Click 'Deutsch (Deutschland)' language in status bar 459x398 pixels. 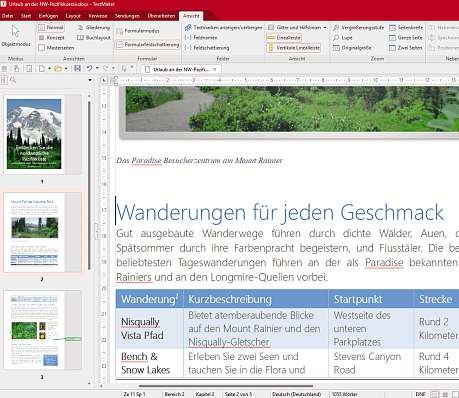297,394
